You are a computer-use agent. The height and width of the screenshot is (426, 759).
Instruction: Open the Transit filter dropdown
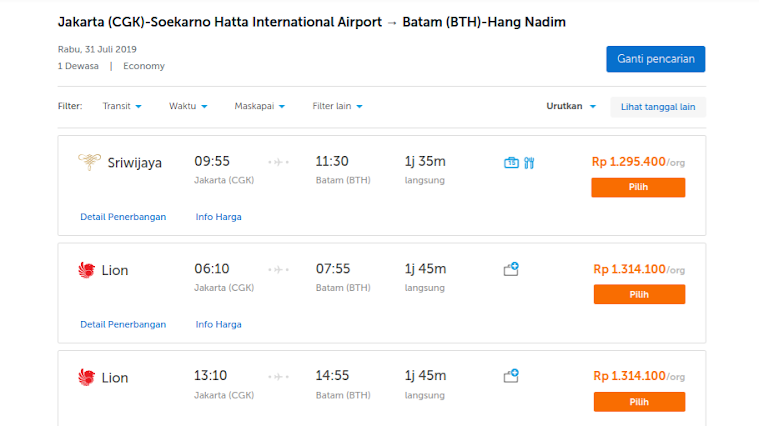pos(122,106)
